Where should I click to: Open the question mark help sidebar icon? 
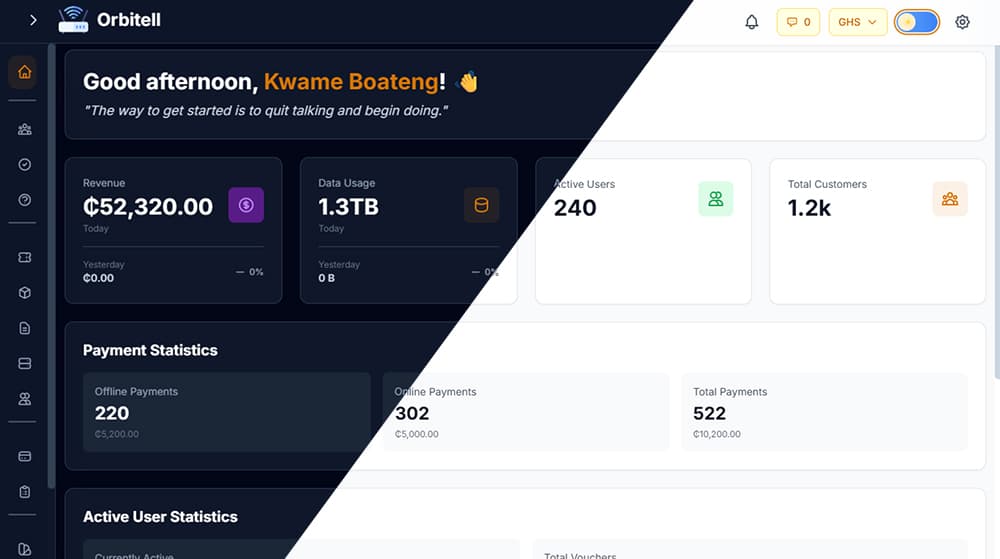pos(24,200)
